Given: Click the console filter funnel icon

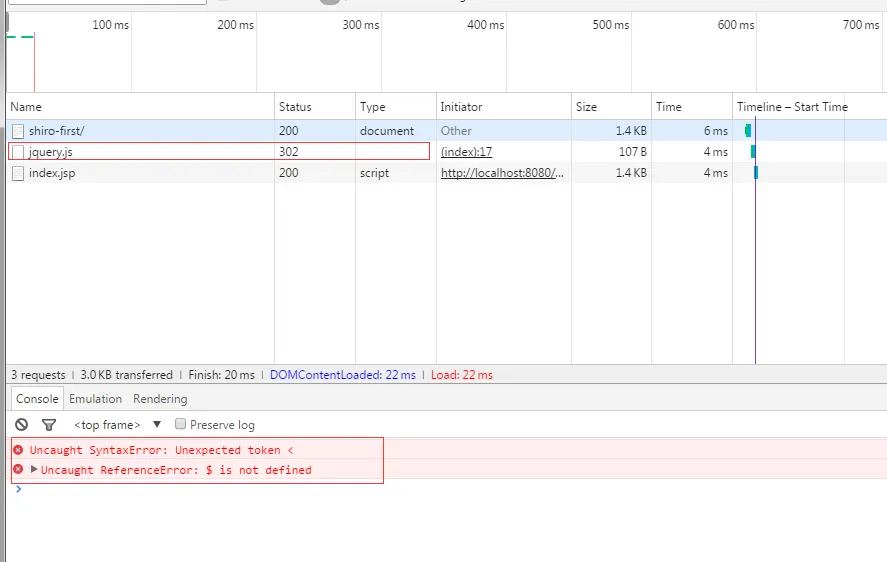Looking at the screenshot, I should (x=48, y=425).
